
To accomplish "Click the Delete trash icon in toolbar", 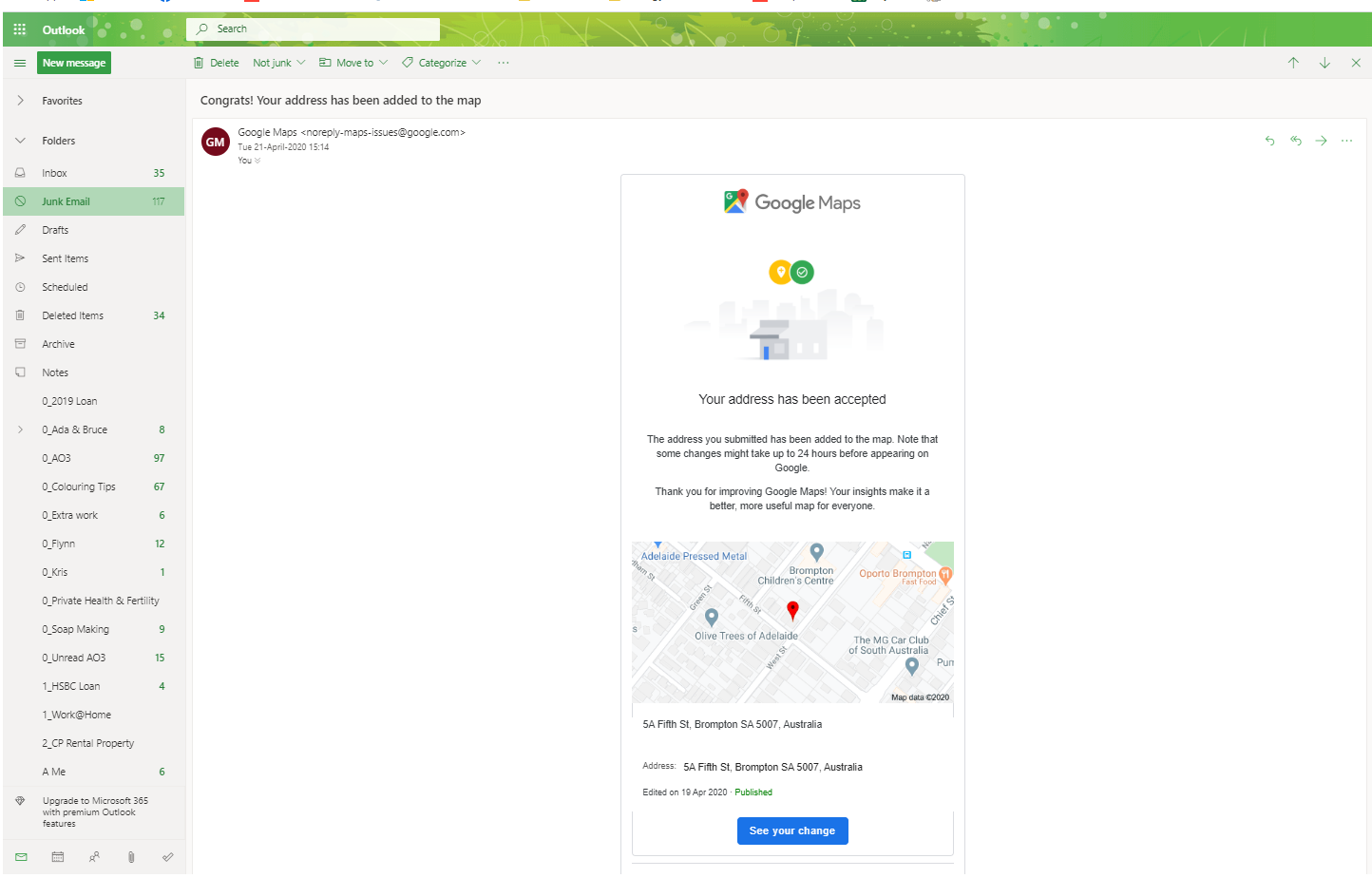I will pyautogui.click(x=199, y=63).
